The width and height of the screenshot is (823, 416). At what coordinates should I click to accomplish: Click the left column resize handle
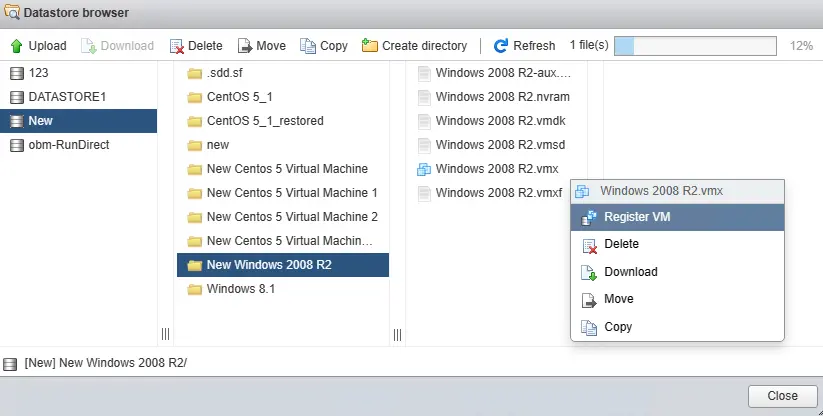[x=166, y=333]
